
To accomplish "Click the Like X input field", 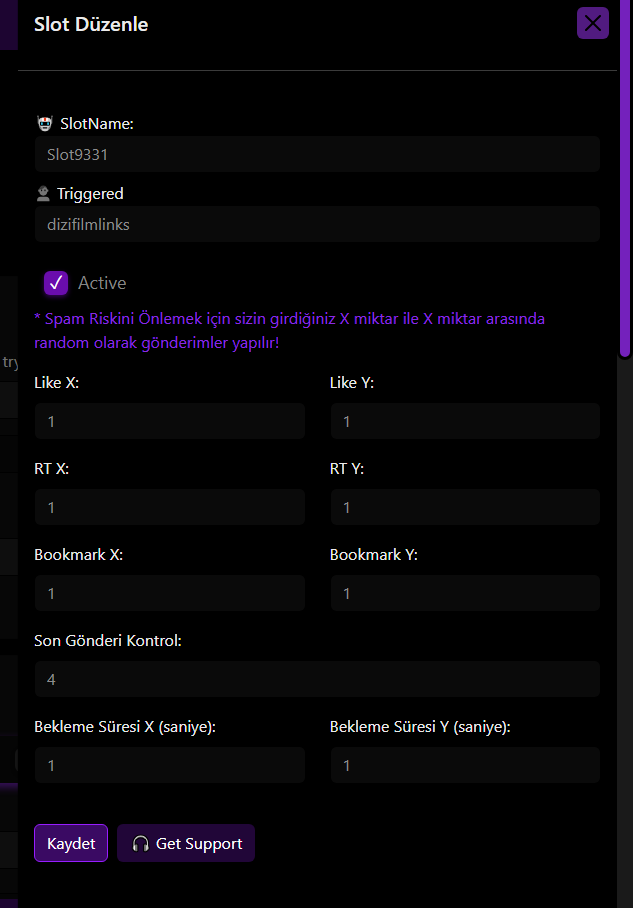I will [170, 421].
